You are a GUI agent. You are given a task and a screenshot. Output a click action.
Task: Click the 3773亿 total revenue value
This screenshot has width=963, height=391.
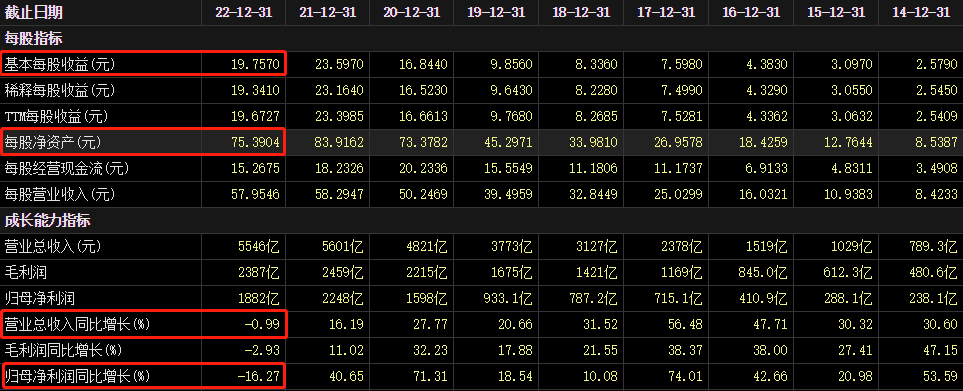point(512,247)
